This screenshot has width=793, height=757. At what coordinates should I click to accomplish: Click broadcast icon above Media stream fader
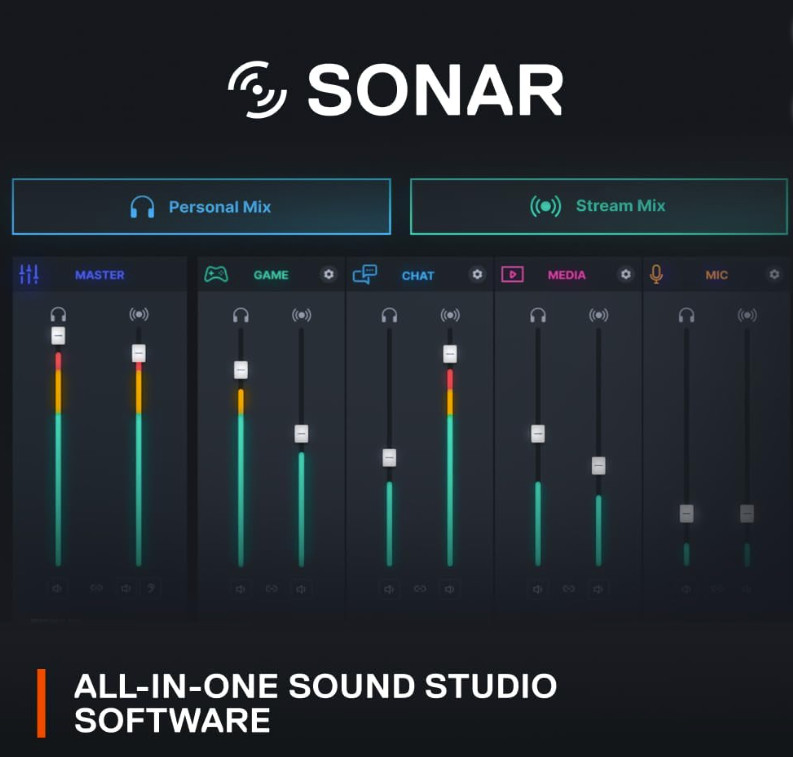[599, 315]
